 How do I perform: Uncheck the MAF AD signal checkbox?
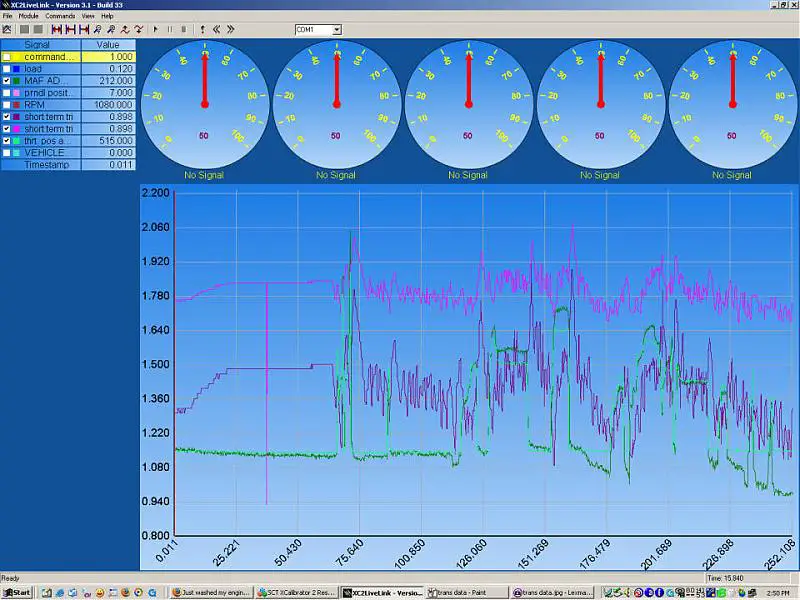[7, 81]
